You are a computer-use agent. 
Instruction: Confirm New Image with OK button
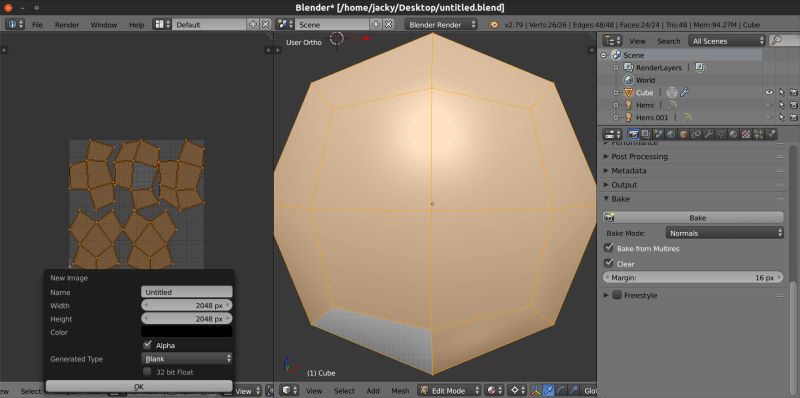pos(139,386)
